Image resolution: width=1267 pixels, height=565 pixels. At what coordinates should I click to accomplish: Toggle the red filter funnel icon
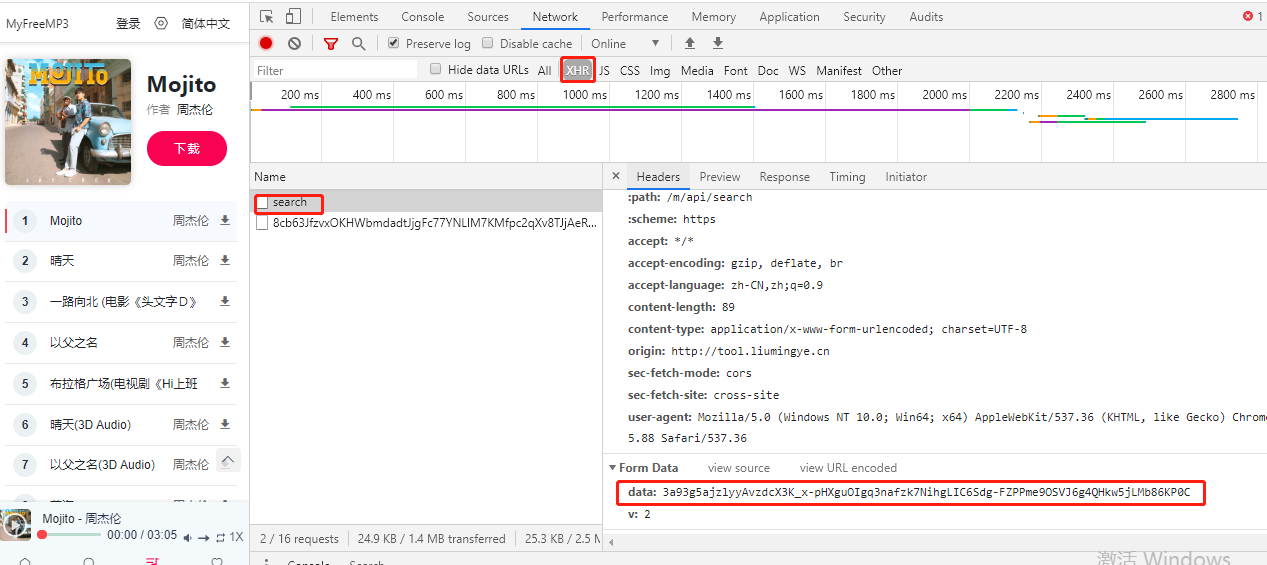[331, 44]
